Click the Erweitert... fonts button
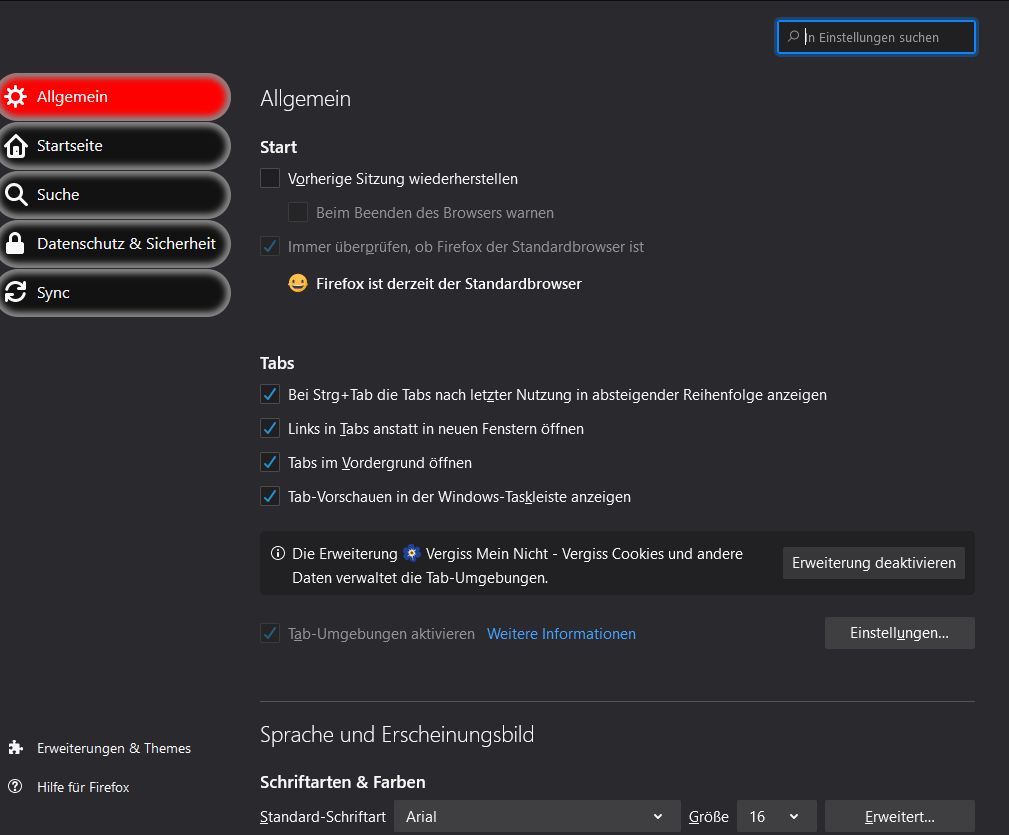 click(899, 816)
